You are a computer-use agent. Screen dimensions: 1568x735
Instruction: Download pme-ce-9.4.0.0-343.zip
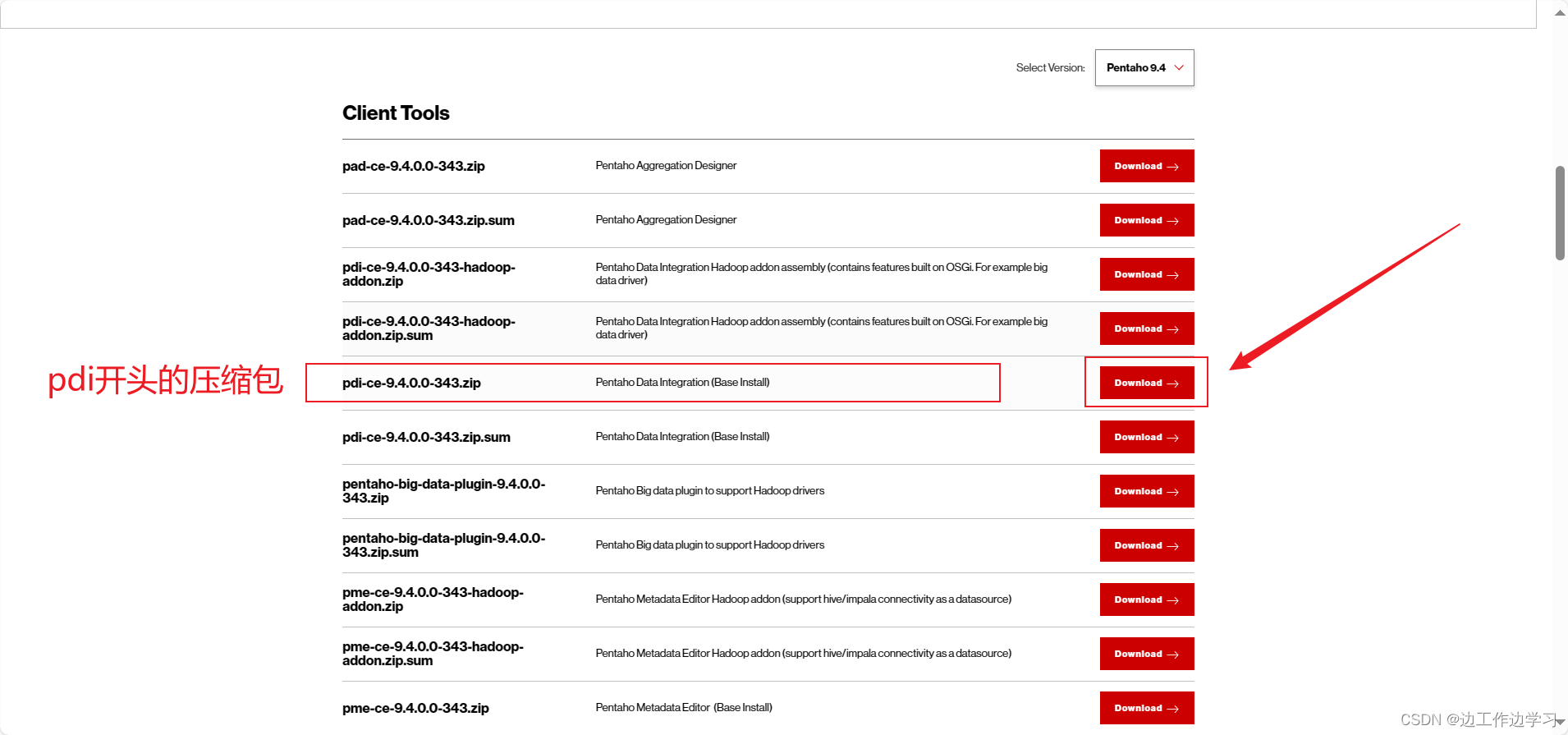pos(1147,708)
